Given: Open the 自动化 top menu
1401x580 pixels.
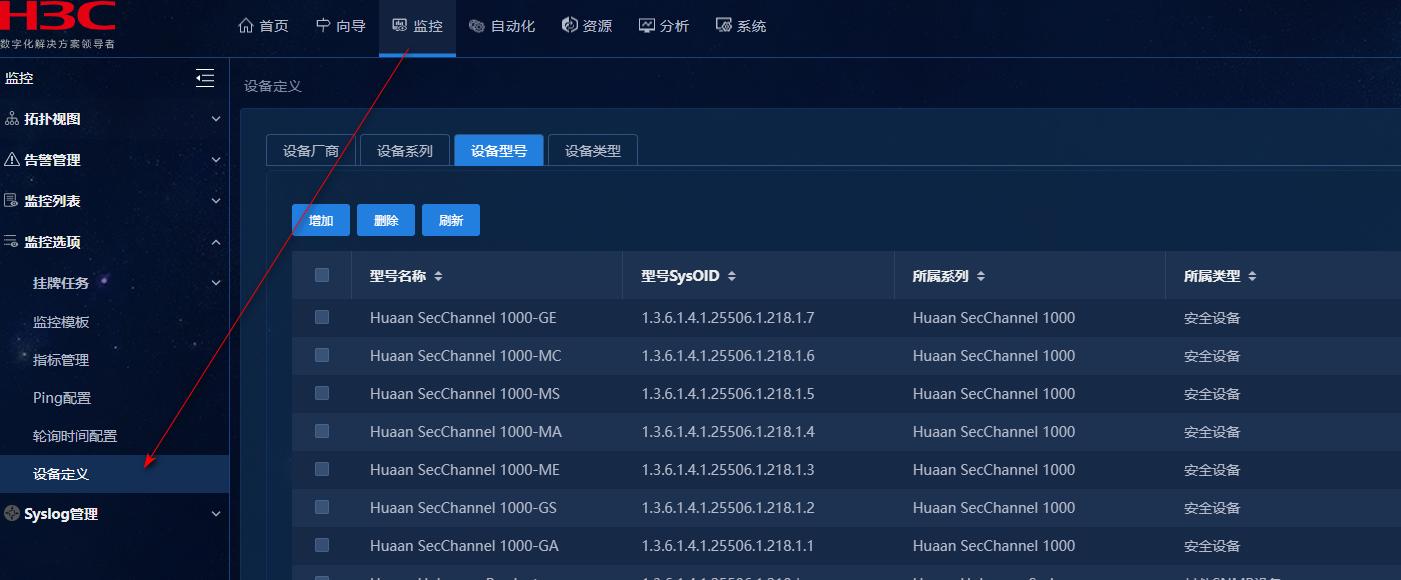Looking at the screenshot, I should (502, 26).
